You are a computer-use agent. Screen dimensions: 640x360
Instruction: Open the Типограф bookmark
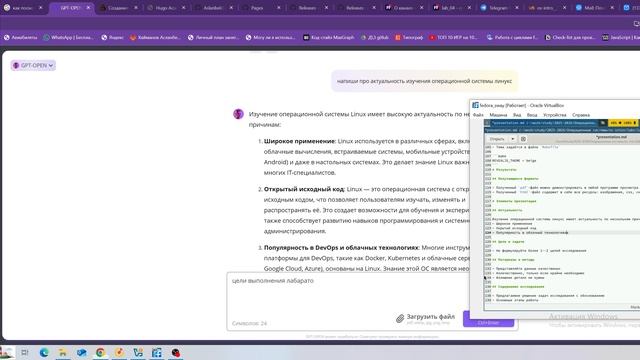409,37
